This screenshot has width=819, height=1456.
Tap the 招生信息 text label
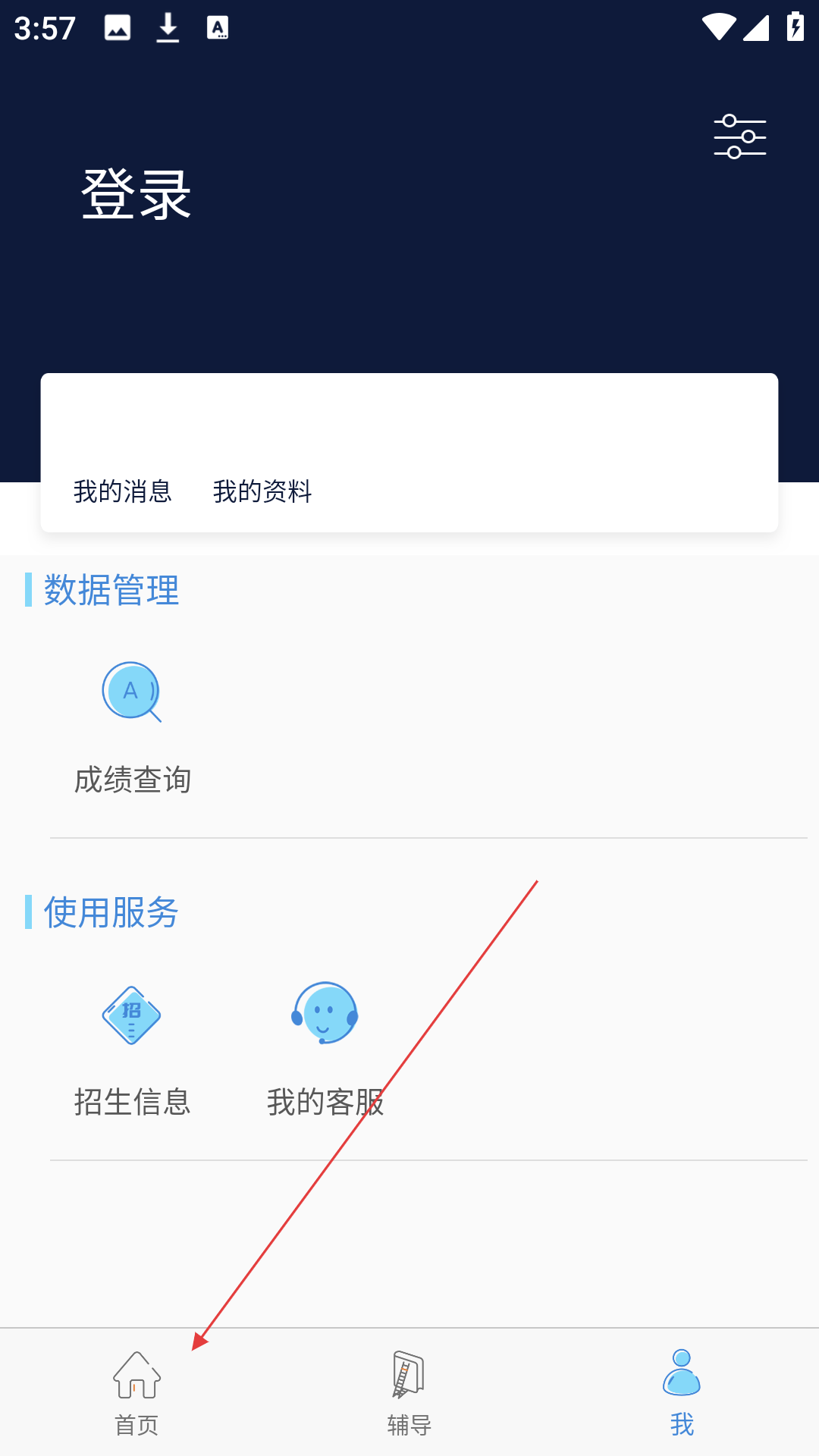(x=133, y=1102)
